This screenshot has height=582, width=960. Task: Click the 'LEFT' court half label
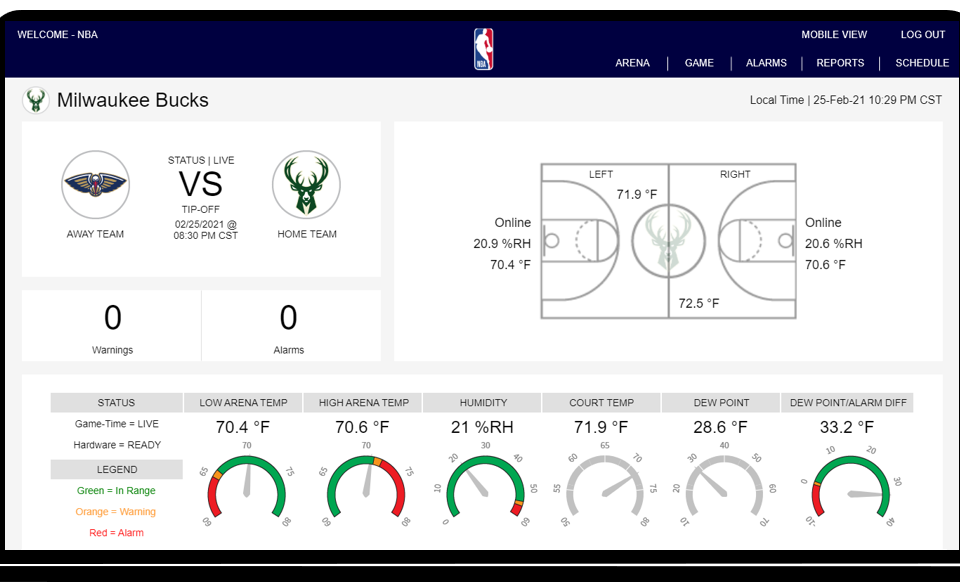click(x=601, y=174)
